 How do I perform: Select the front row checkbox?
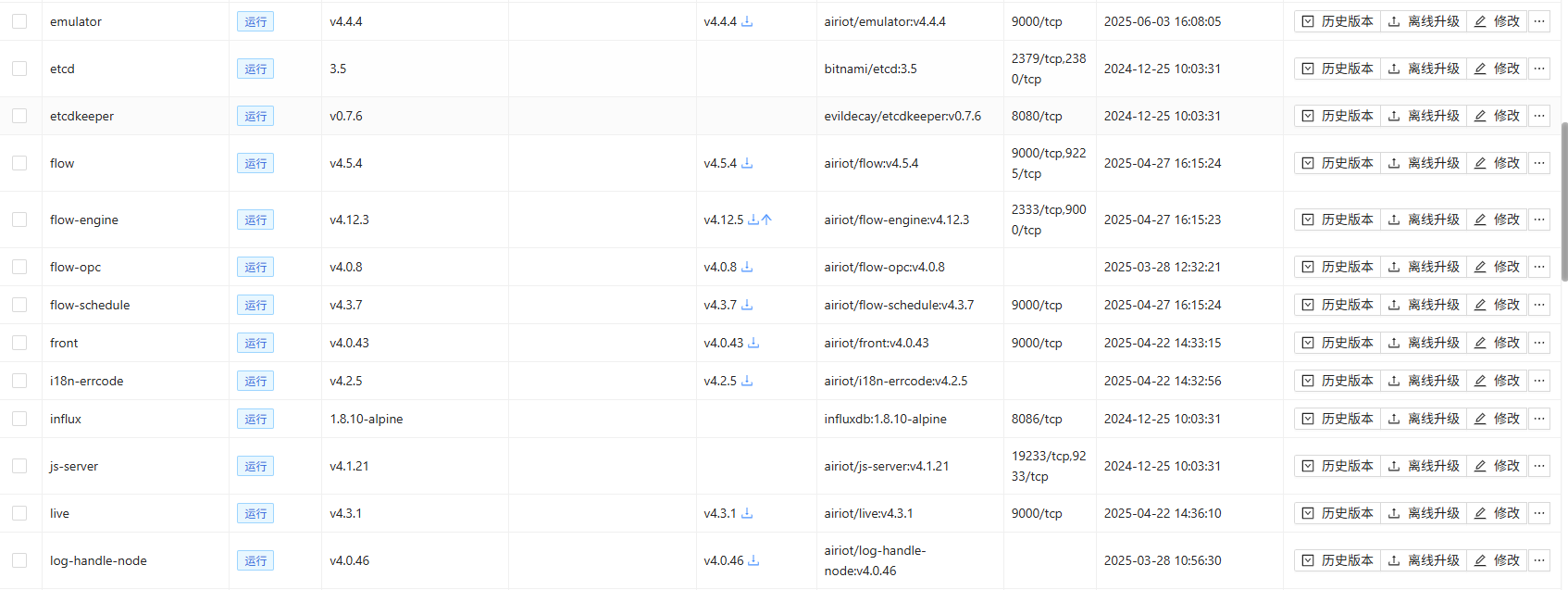click(19, 343)
